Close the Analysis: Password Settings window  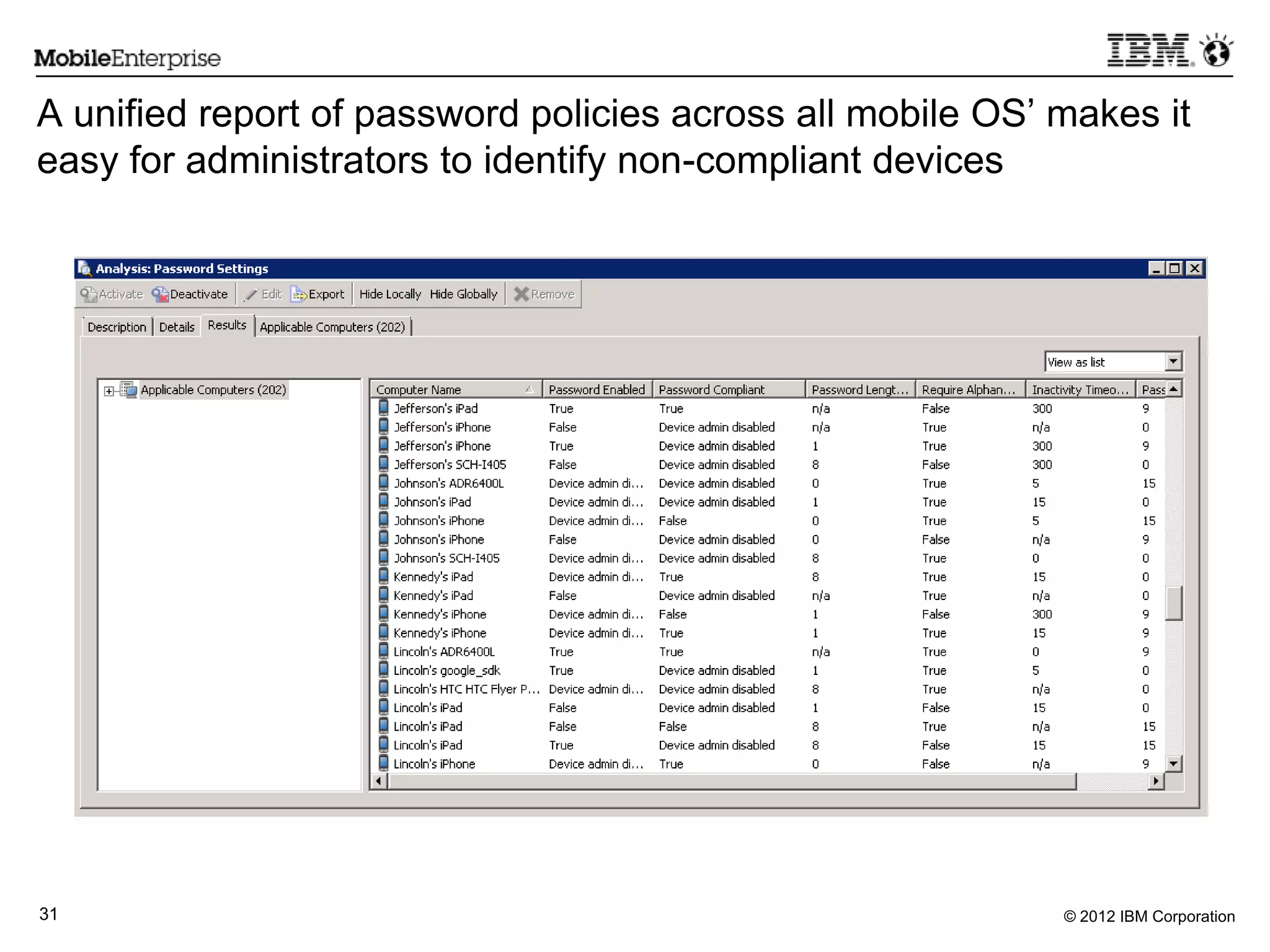point(1194,268)
